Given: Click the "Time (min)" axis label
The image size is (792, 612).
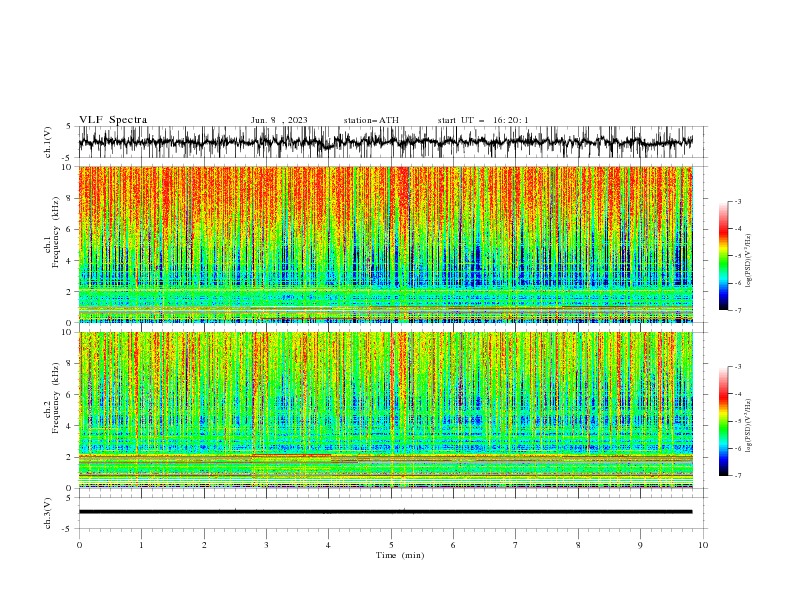Looking at the screenshot, I should pyautogui.click(x=400, y=555).
